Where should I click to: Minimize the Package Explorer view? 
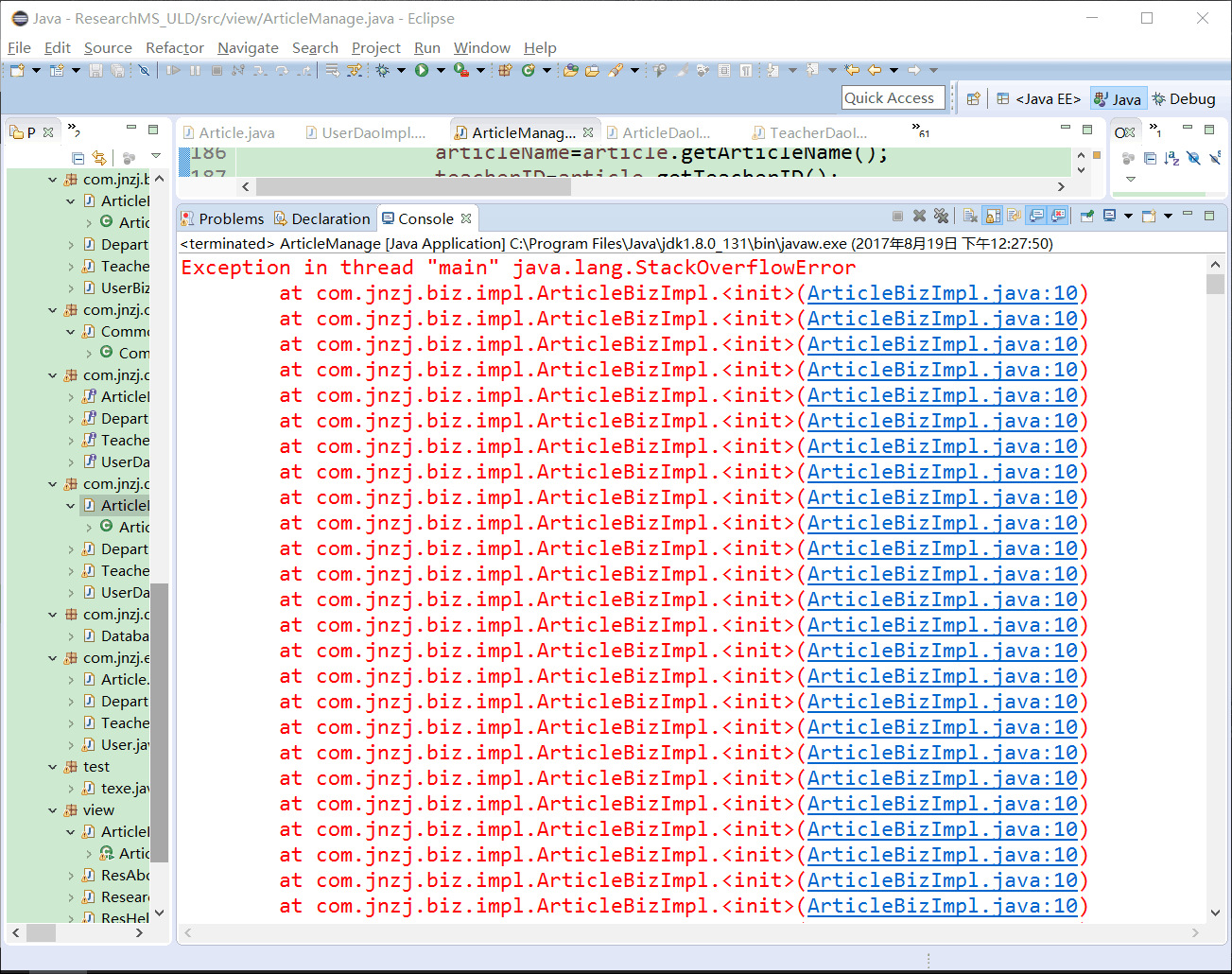[x=130, y=128]
